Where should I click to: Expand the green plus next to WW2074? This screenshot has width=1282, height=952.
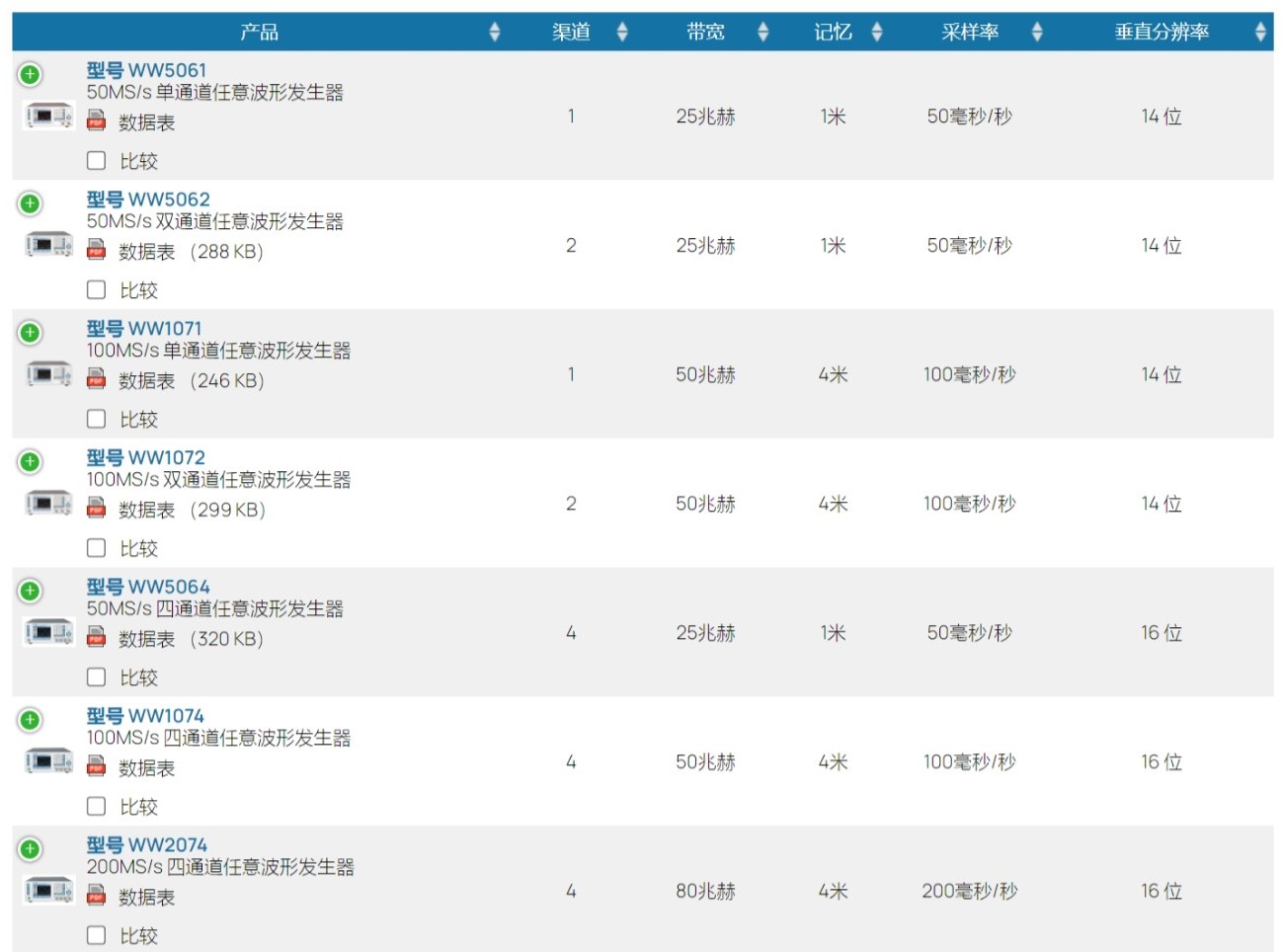30,847
